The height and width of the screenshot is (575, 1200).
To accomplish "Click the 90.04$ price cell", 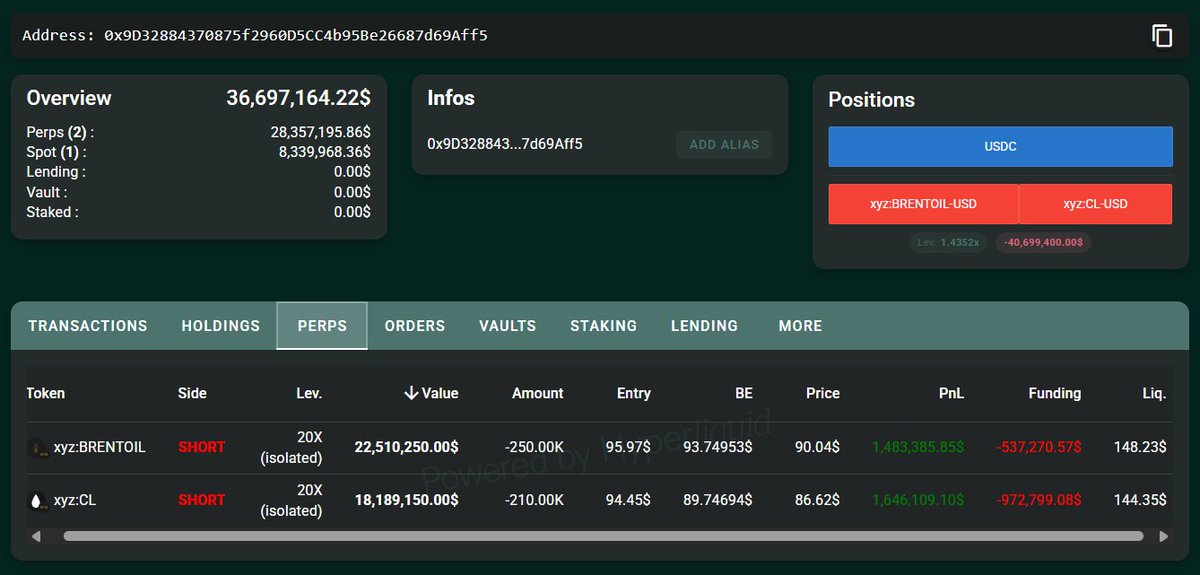I will (x=817, y=448).
